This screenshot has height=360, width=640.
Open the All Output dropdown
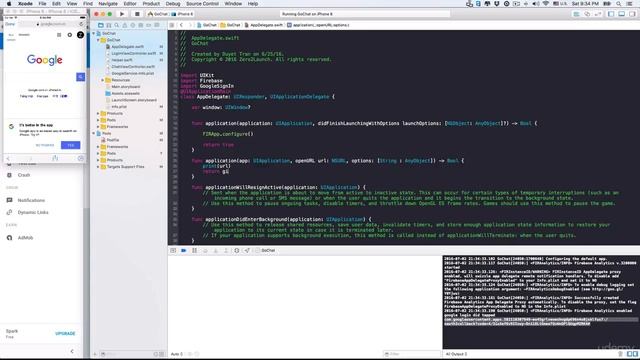[x=456, y=354]
